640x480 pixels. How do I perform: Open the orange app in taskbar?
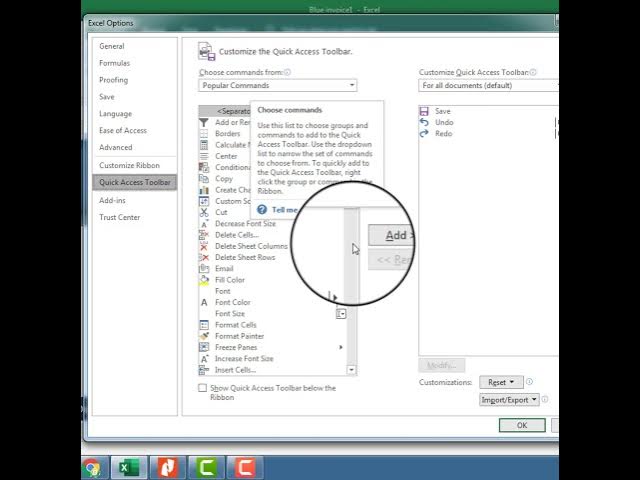167,468
